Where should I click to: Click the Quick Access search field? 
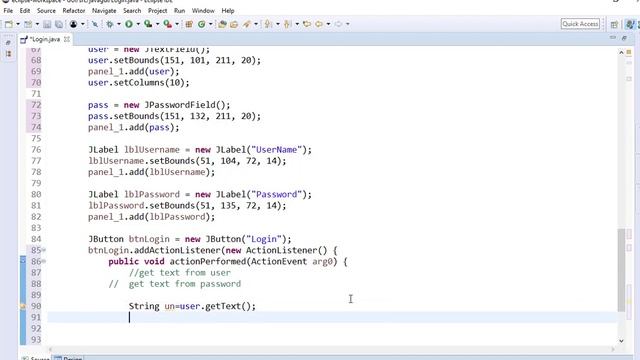[580, 24]
